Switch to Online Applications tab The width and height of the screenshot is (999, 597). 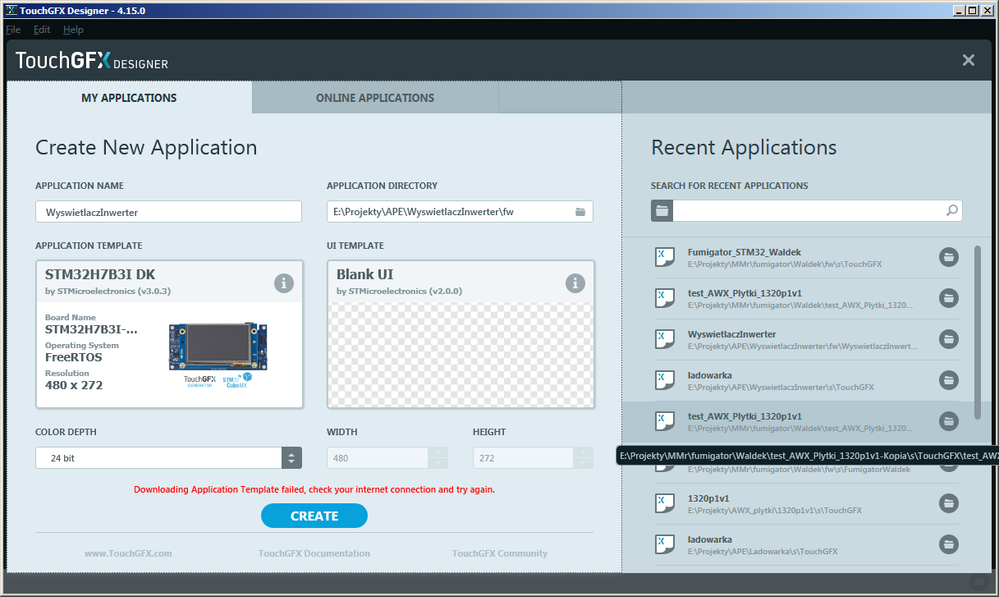tap(375, 97)
